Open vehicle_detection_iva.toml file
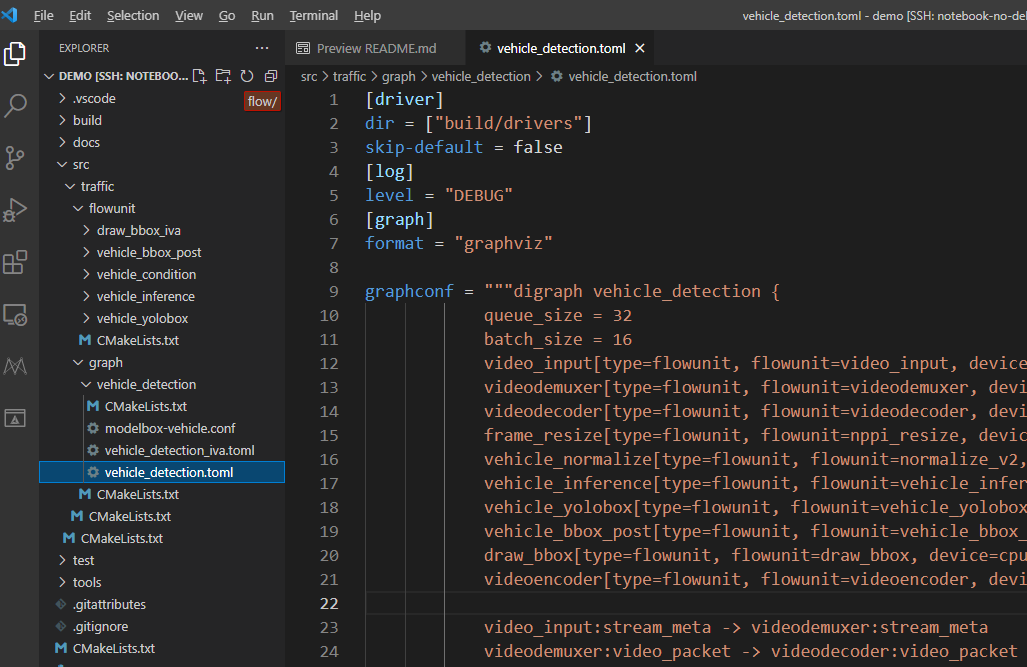Image resolution: width=1027 pixels, height=667 pixels. (162, 451)
